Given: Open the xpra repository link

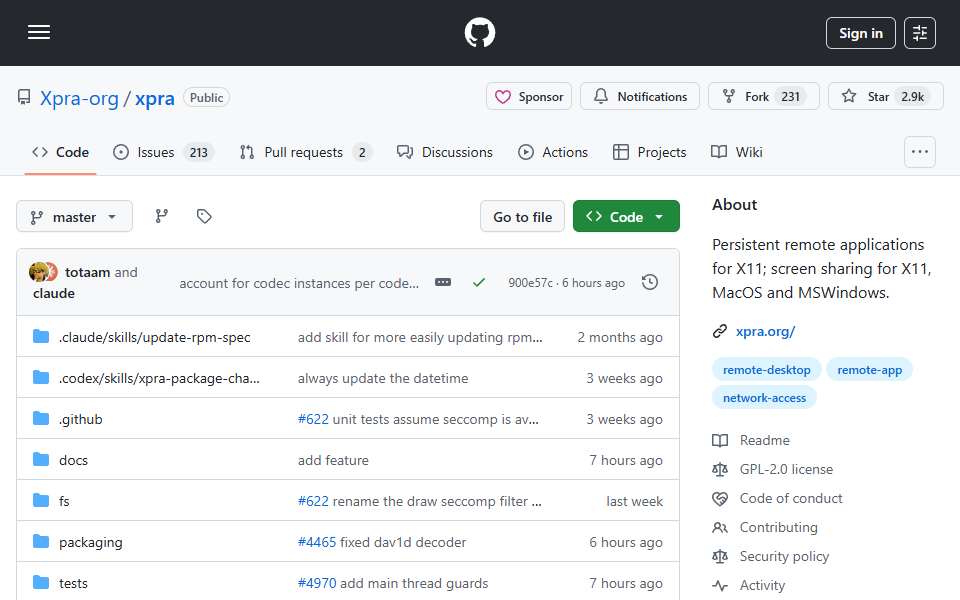Looking at the screenshot, I should (154, 98).
